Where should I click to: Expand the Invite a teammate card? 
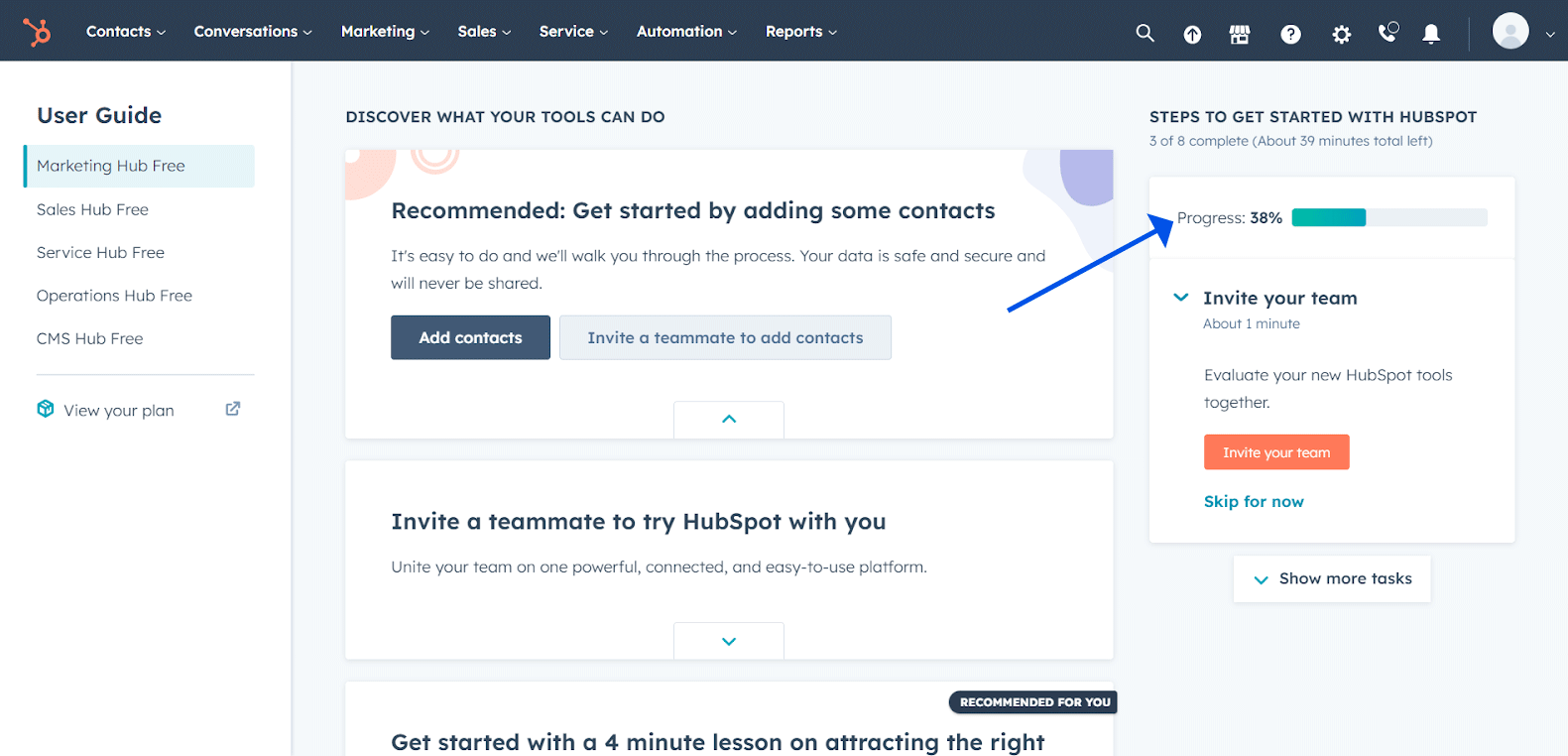(729, 641)
